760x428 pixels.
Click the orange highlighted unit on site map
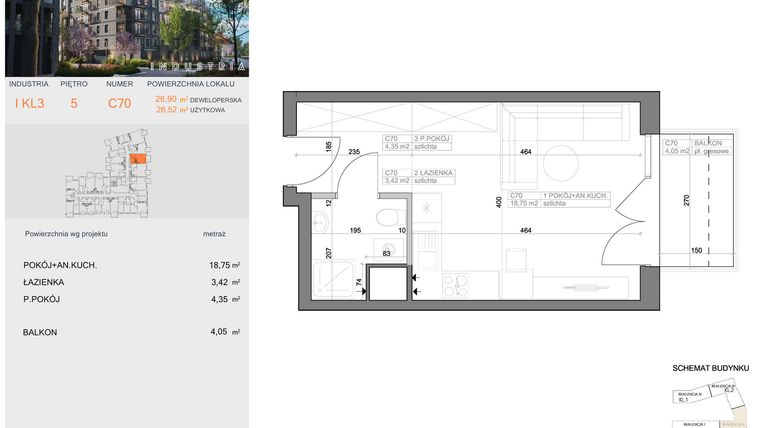pos(139,159)
